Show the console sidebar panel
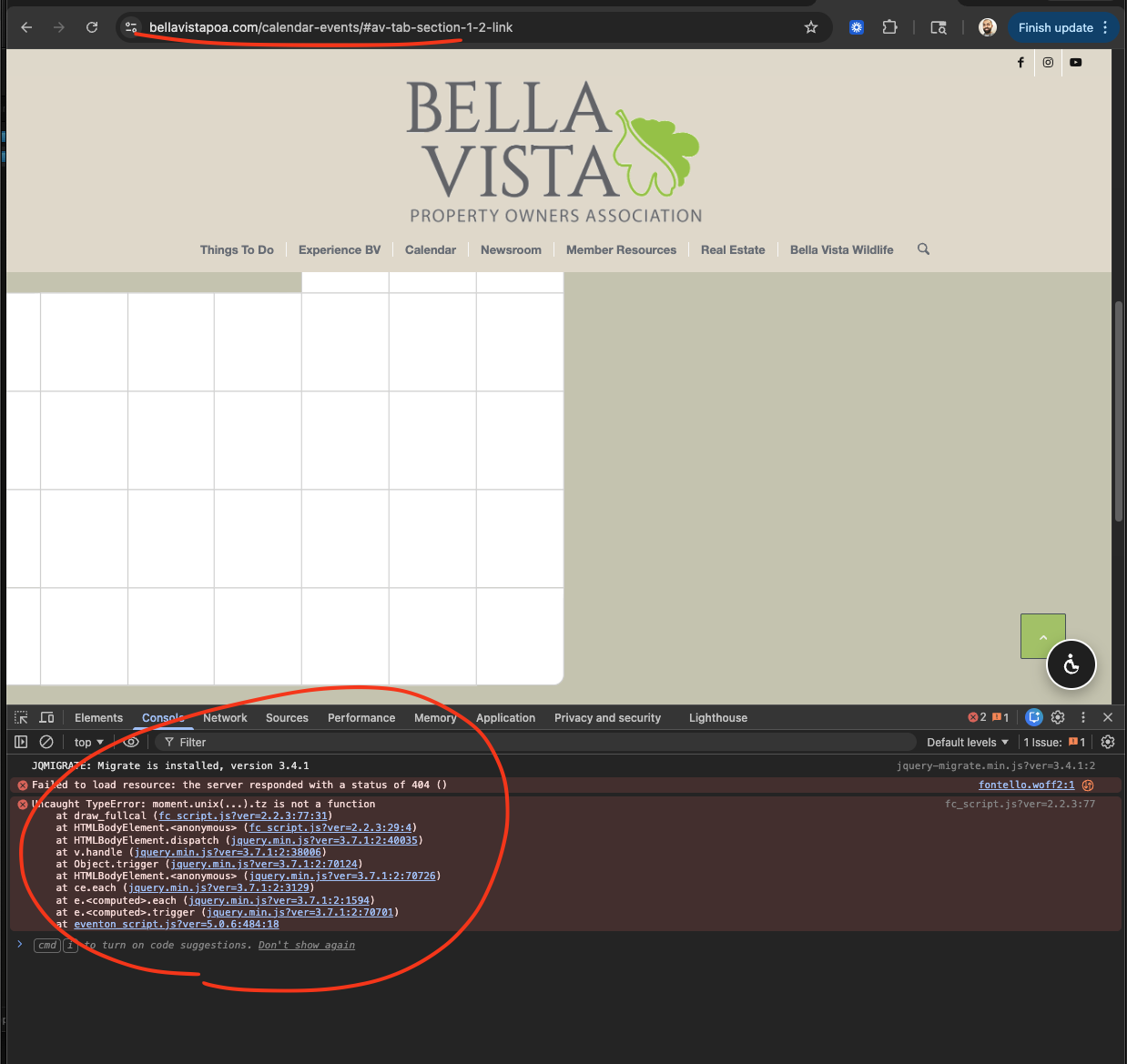This screenshot has height=1064, width=1127. click(21, 743)
